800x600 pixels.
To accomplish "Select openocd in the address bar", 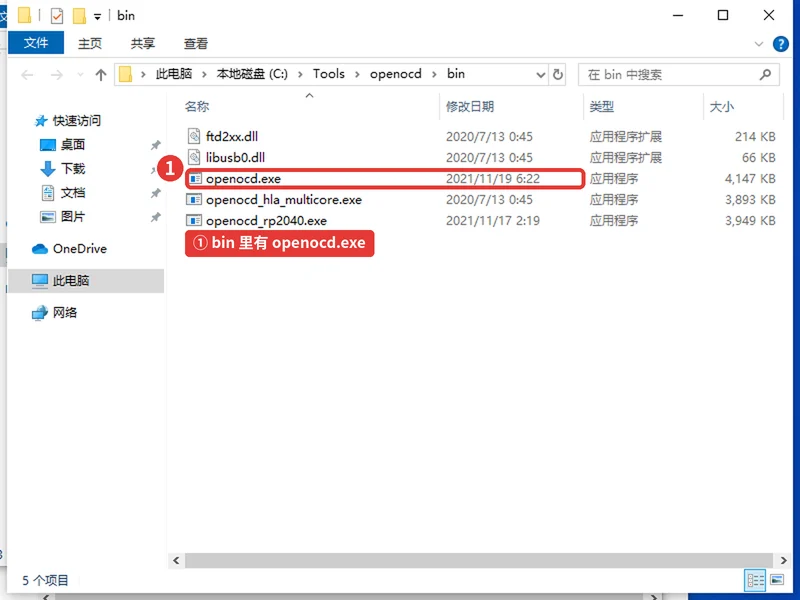I will point(395,74).
